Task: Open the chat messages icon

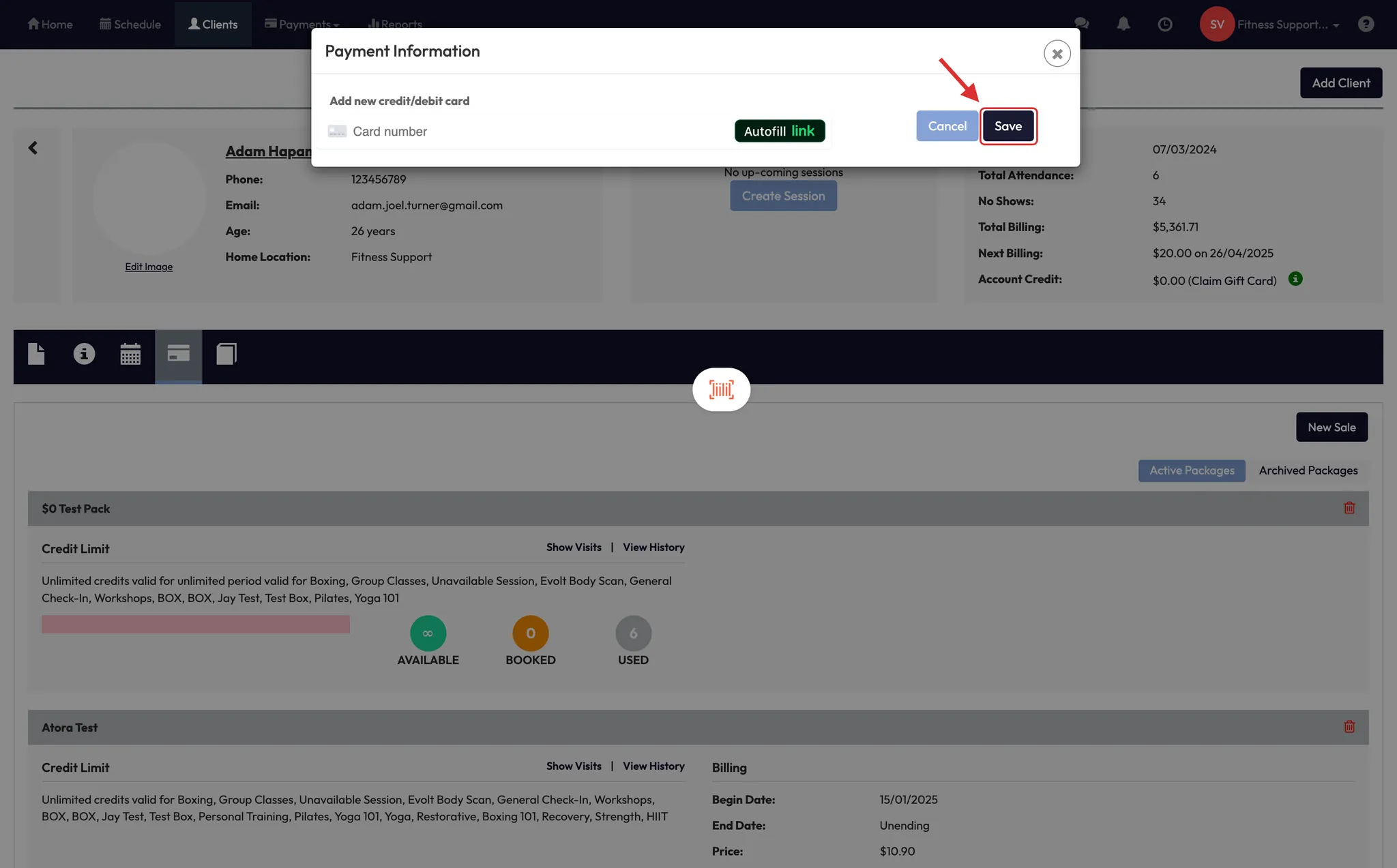Action: click(1081, 25)
